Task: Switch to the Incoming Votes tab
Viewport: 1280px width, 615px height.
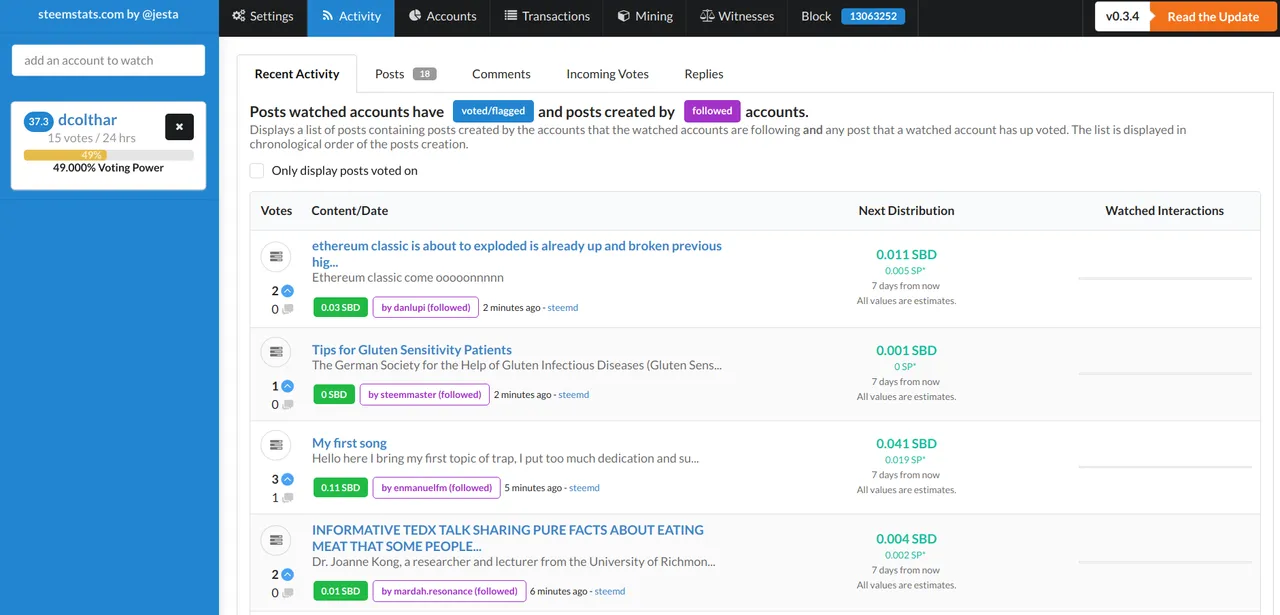Action: (607, 74)
